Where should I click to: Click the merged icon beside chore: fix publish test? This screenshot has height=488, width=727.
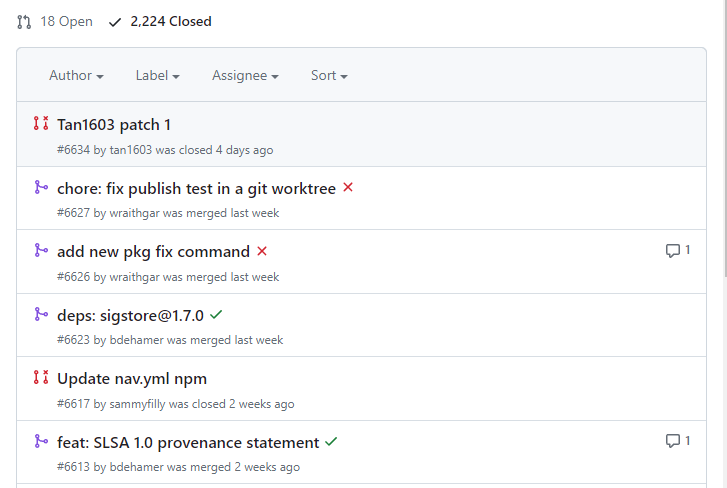tap(41, 187)
